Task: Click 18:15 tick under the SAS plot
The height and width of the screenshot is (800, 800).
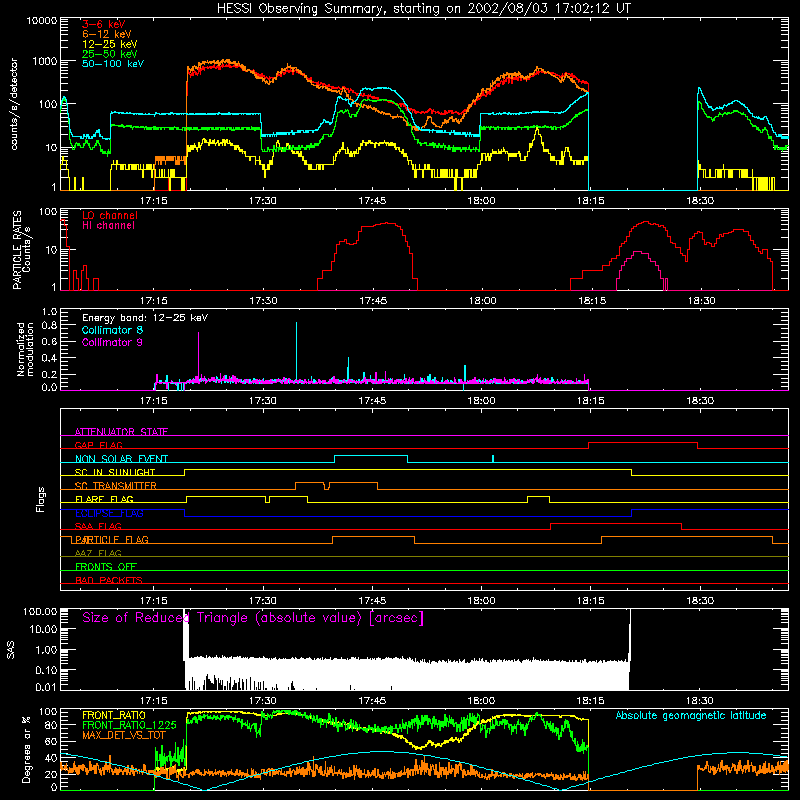Action: click(x=591, y=701)
